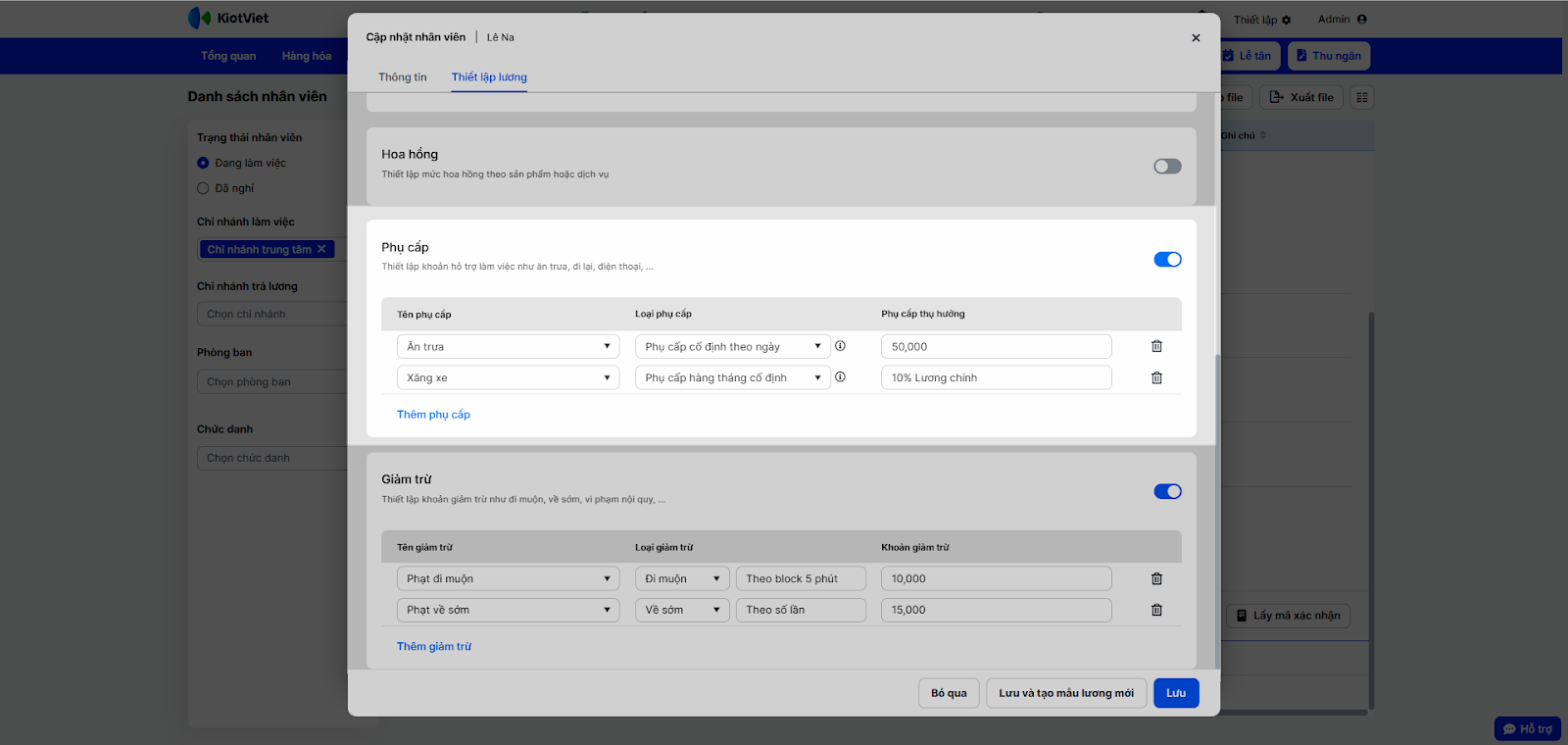Switch to the Thông tin tab
The image size is (1568, 745).
[x=403, y=77]
